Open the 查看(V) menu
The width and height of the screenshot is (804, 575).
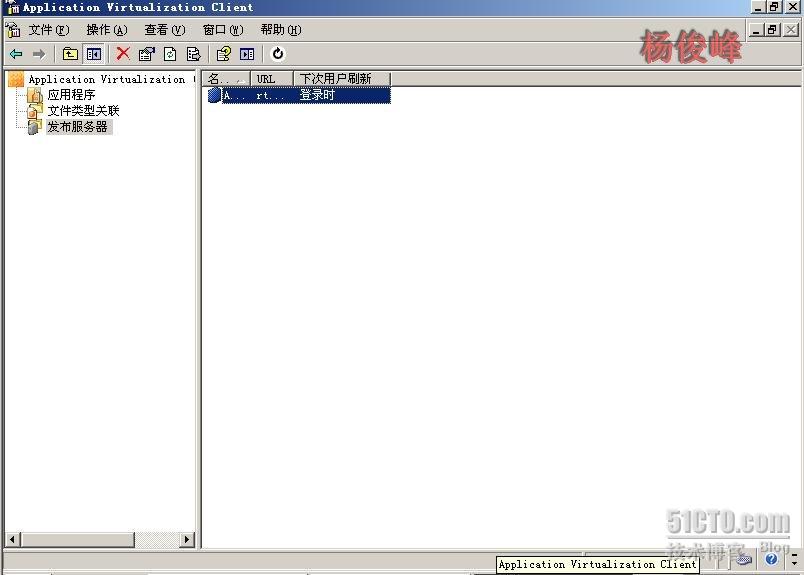point(165,30)
